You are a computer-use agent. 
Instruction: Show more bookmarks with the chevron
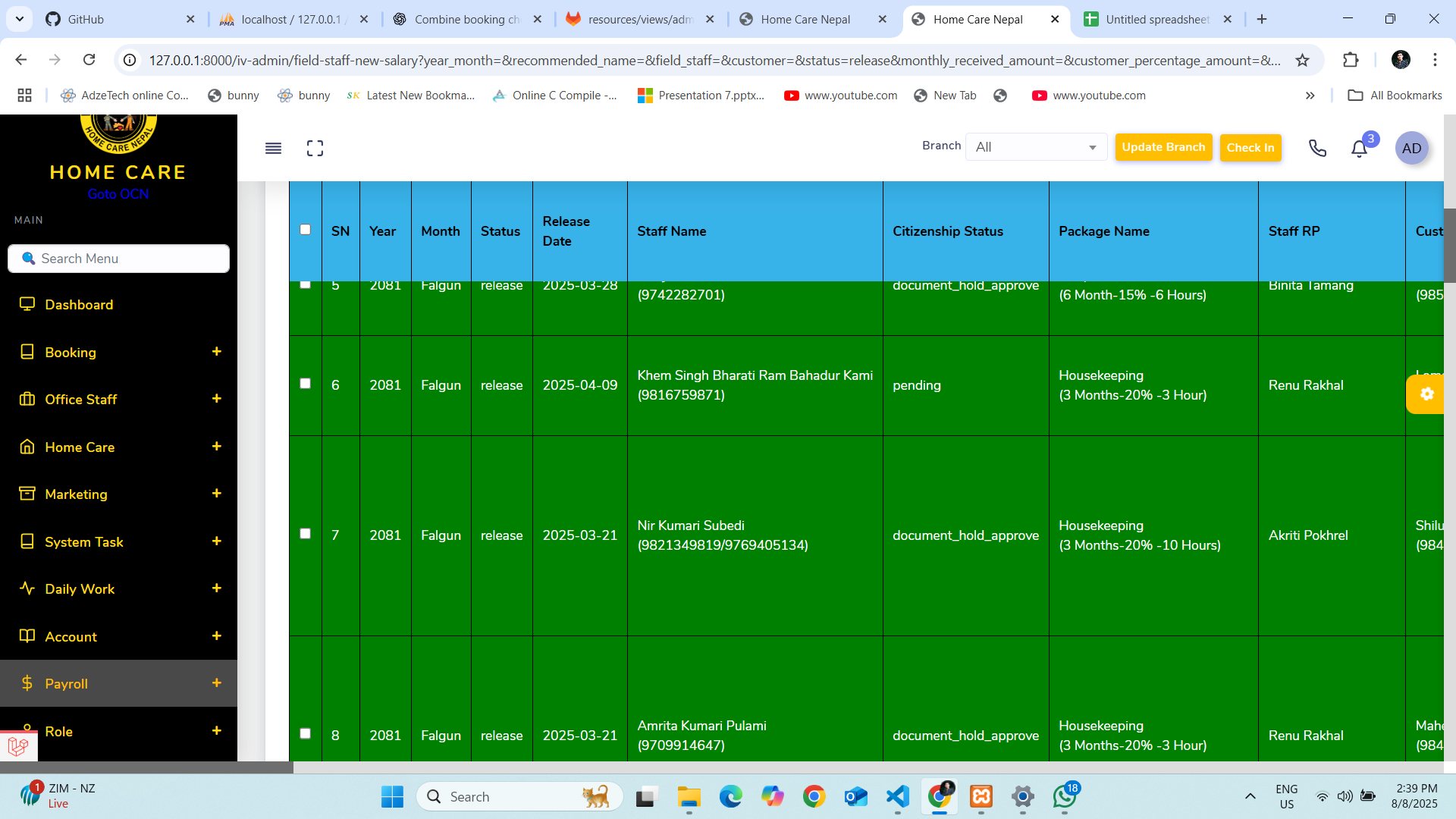coord(1310,96)
